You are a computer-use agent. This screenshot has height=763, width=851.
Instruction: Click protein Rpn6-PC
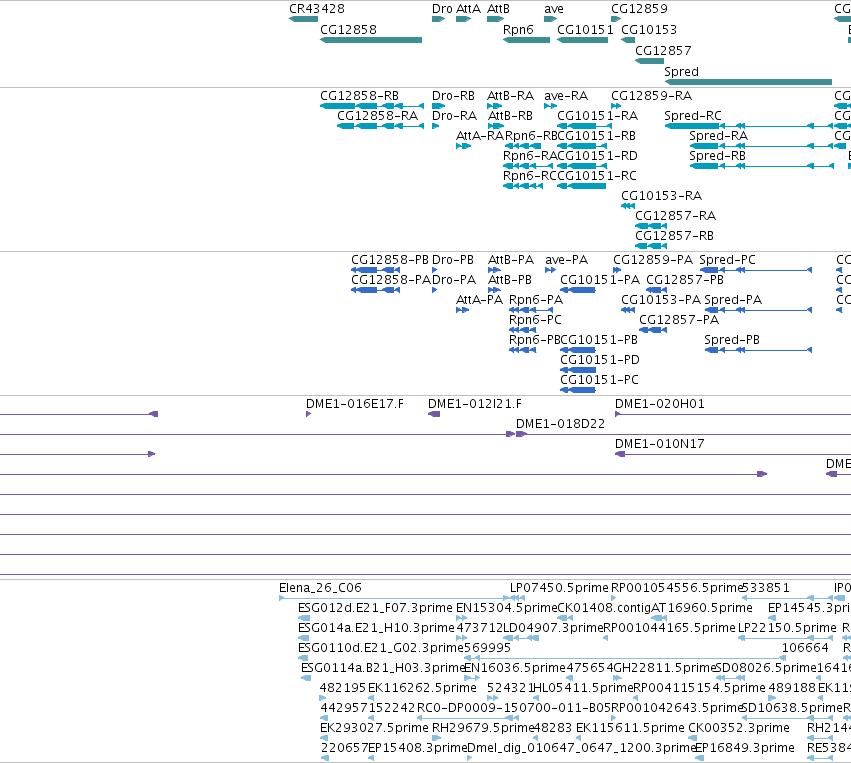point(523,330)
